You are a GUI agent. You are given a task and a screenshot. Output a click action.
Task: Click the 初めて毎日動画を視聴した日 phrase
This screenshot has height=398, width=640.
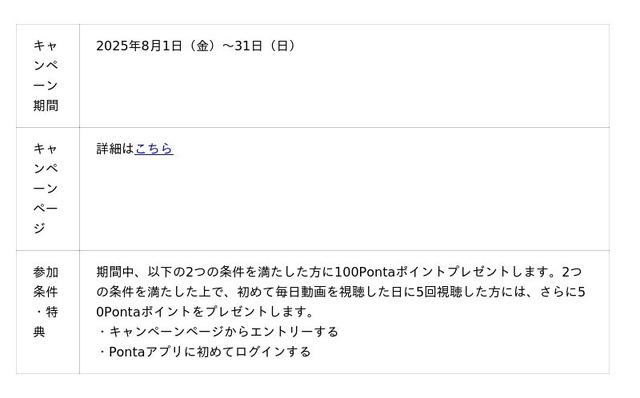coord(317,292)
